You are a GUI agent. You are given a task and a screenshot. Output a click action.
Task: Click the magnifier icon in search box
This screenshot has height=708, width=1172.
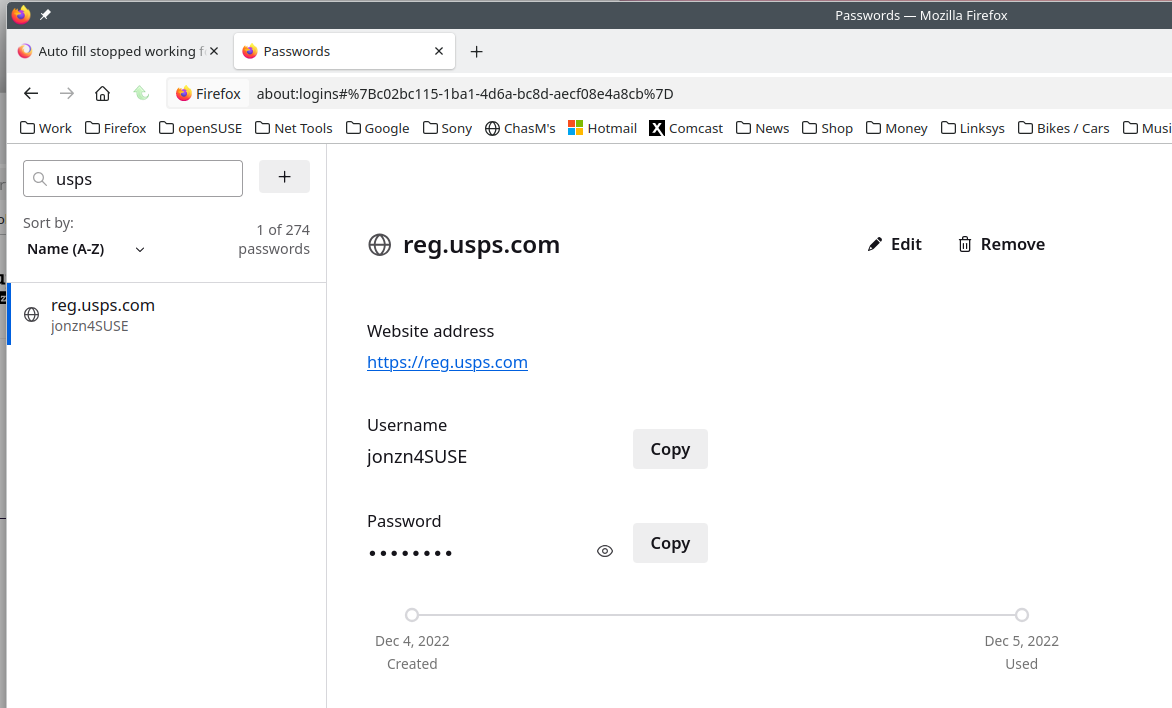coord(40,179)
